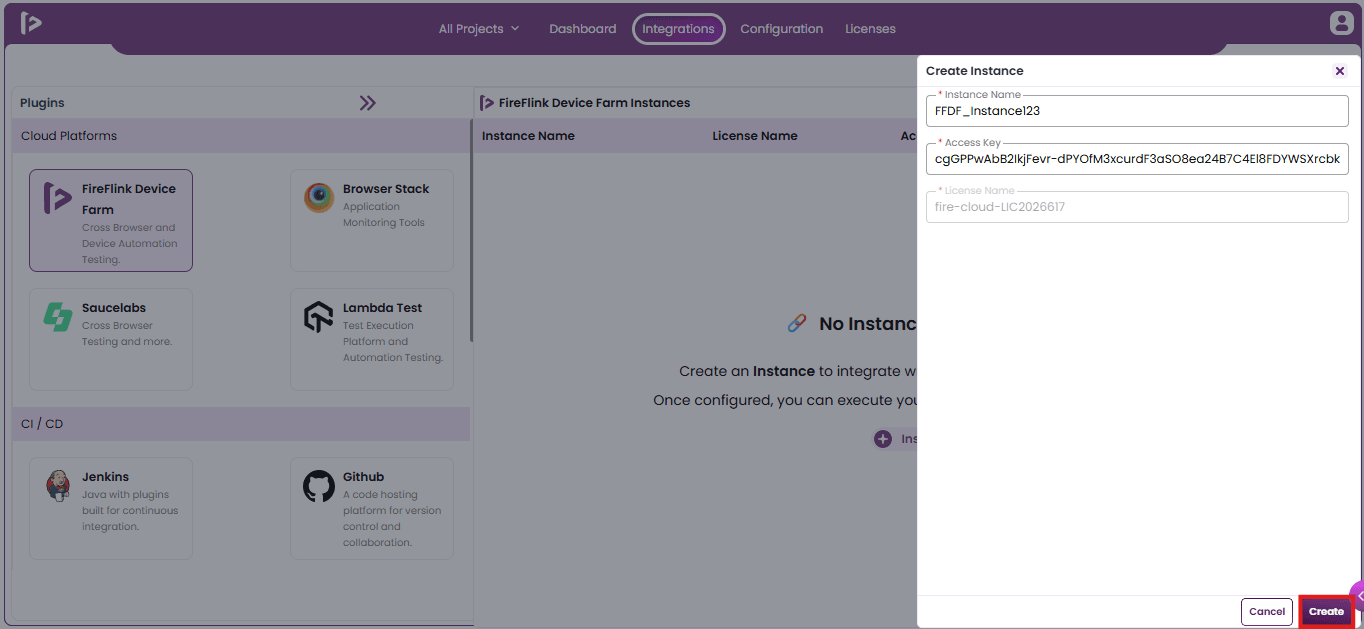Click the Create button

1326,612
